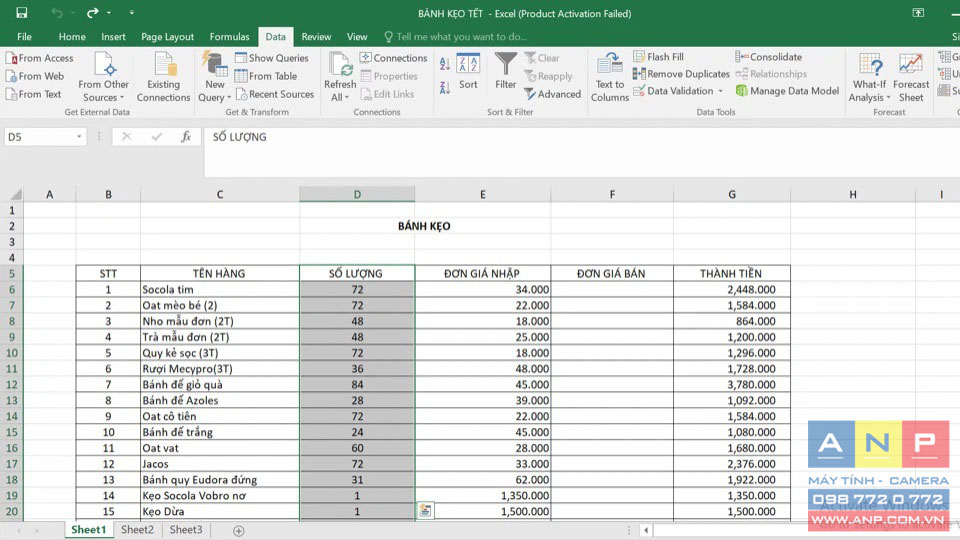The image size is (960, 540).
Task: Click scroll left arrow of horizontal scrollbar
Action: tap(646, 530)
